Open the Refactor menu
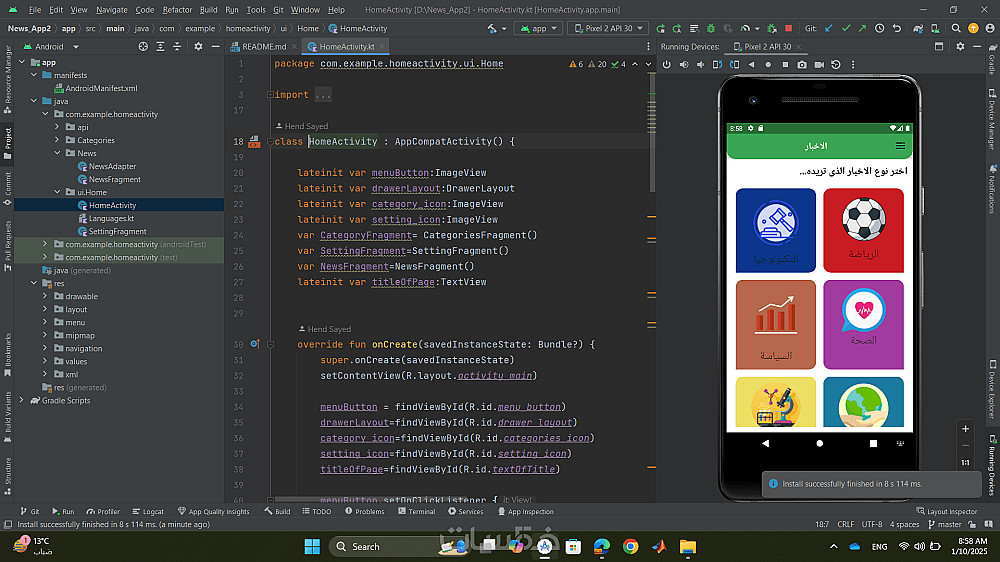The width and height of the screenshot is (1000, 562). [177, 9]
